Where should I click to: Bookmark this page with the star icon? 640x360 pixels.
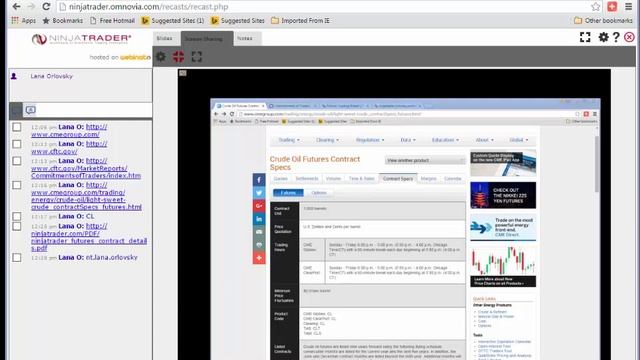pos(596,7)
